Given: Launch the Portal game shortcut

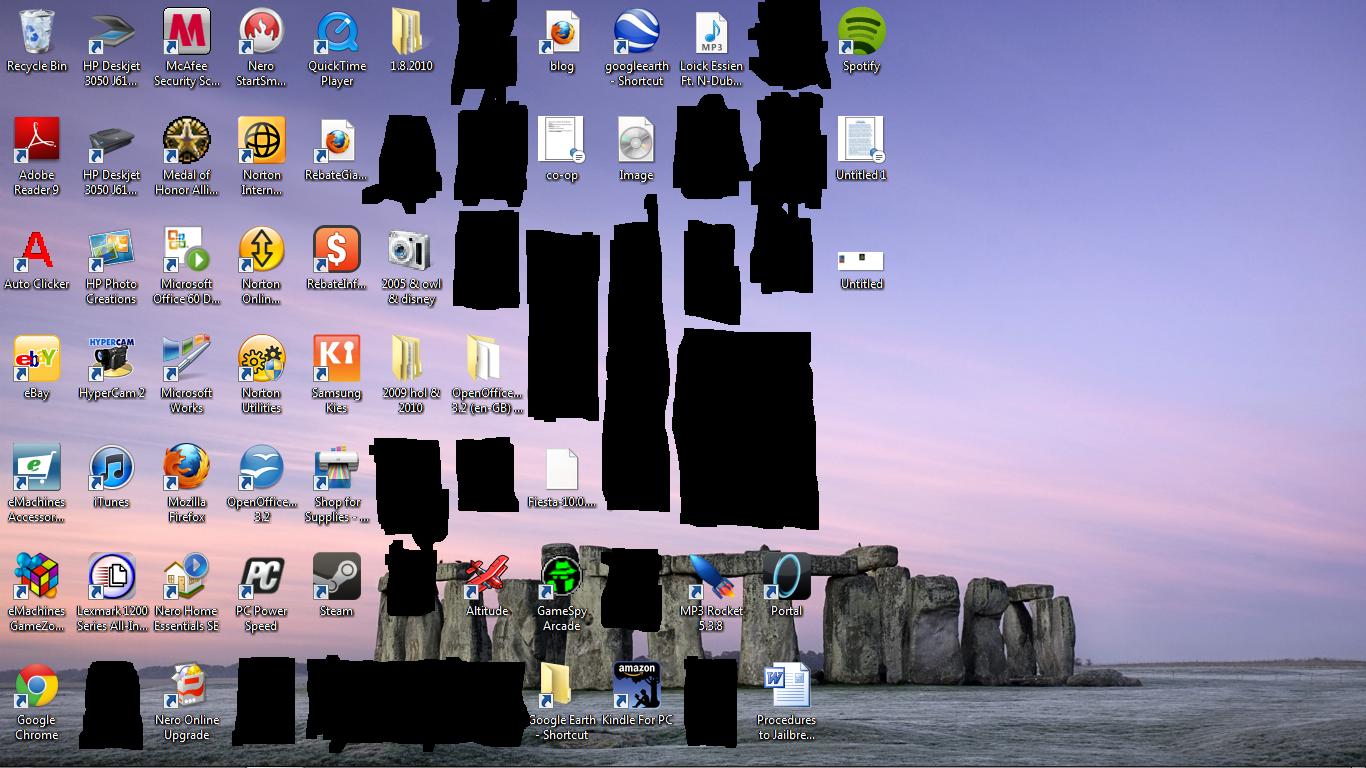Looking at the screenshot, I should pos(787,577).
